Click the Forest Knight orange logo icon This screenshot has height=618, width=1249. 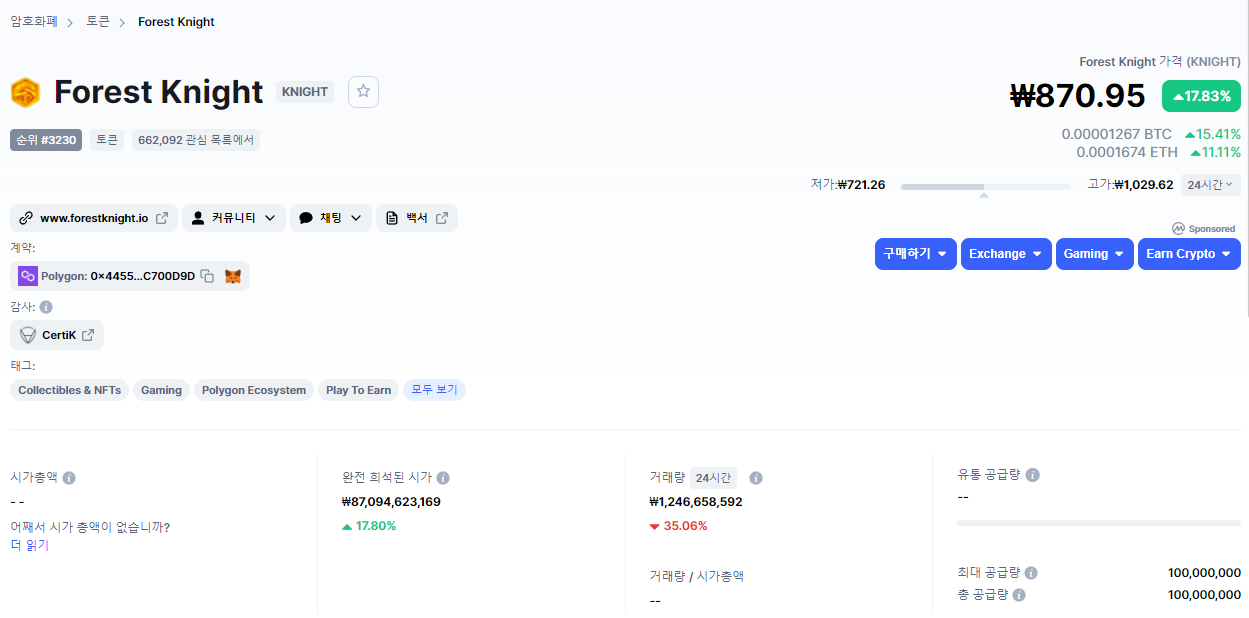point(25,92)
